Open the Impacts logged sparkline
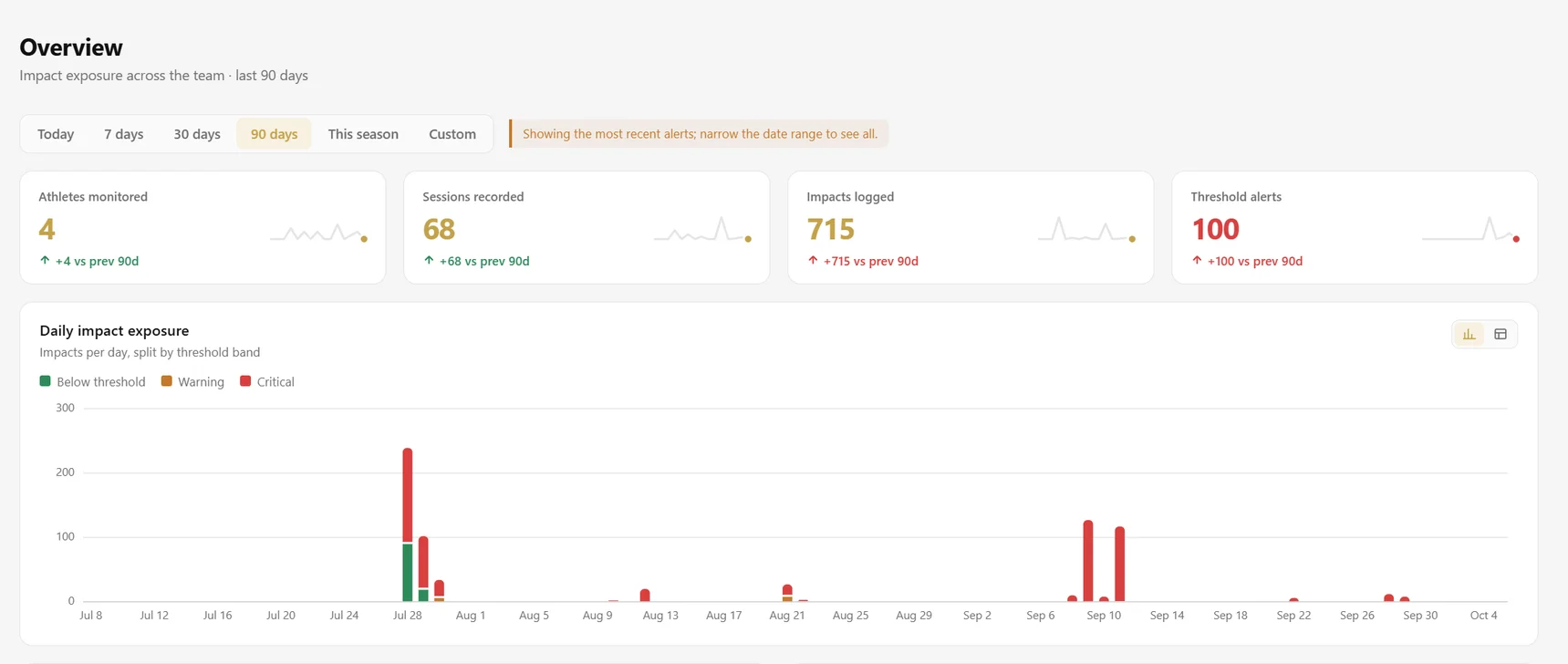Screen dimensions: 1568x664 pyautogui.click(x=1087, y=229)
